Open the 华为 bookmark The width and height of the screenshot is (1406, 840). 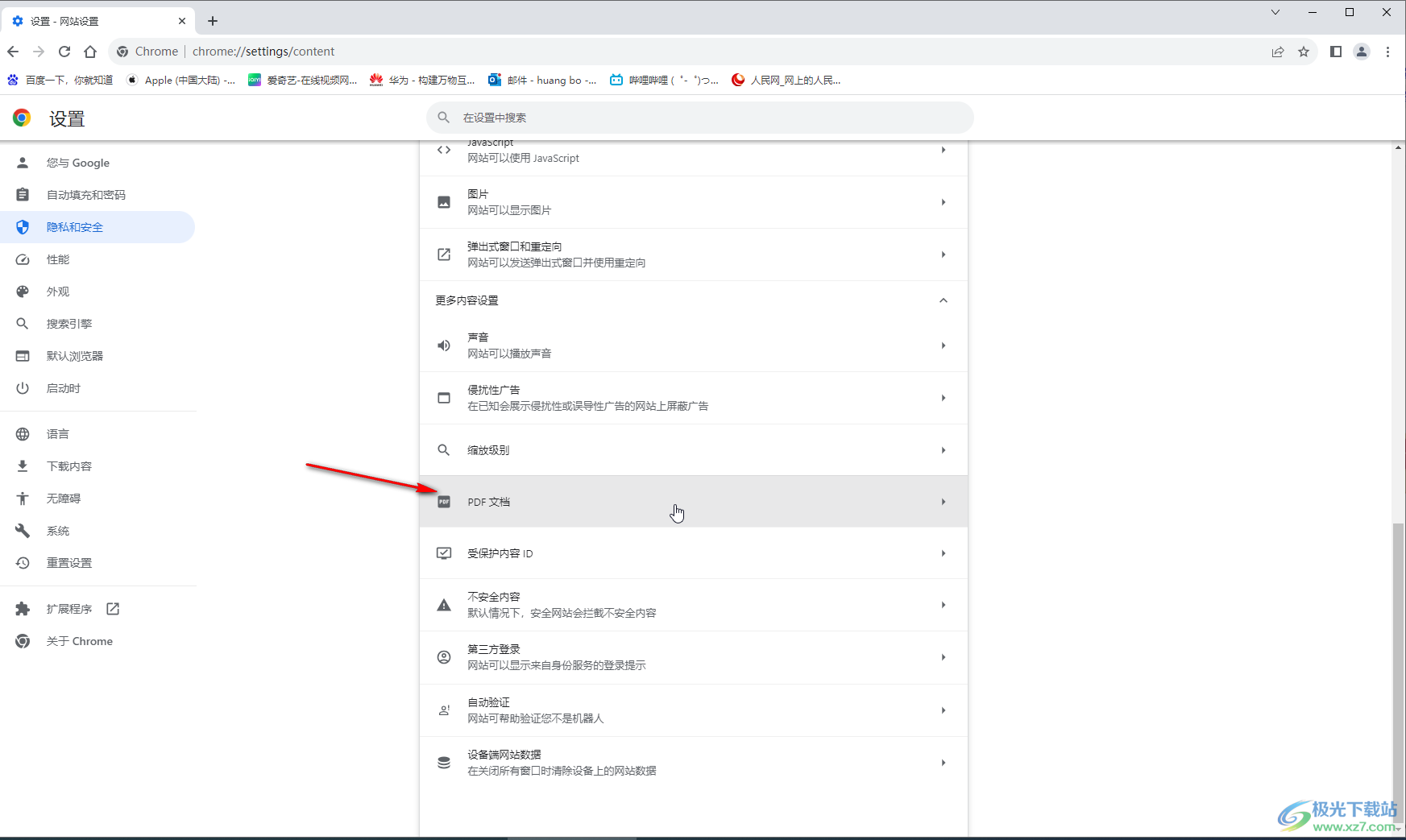pyautogui.click(x=422, y=80)
